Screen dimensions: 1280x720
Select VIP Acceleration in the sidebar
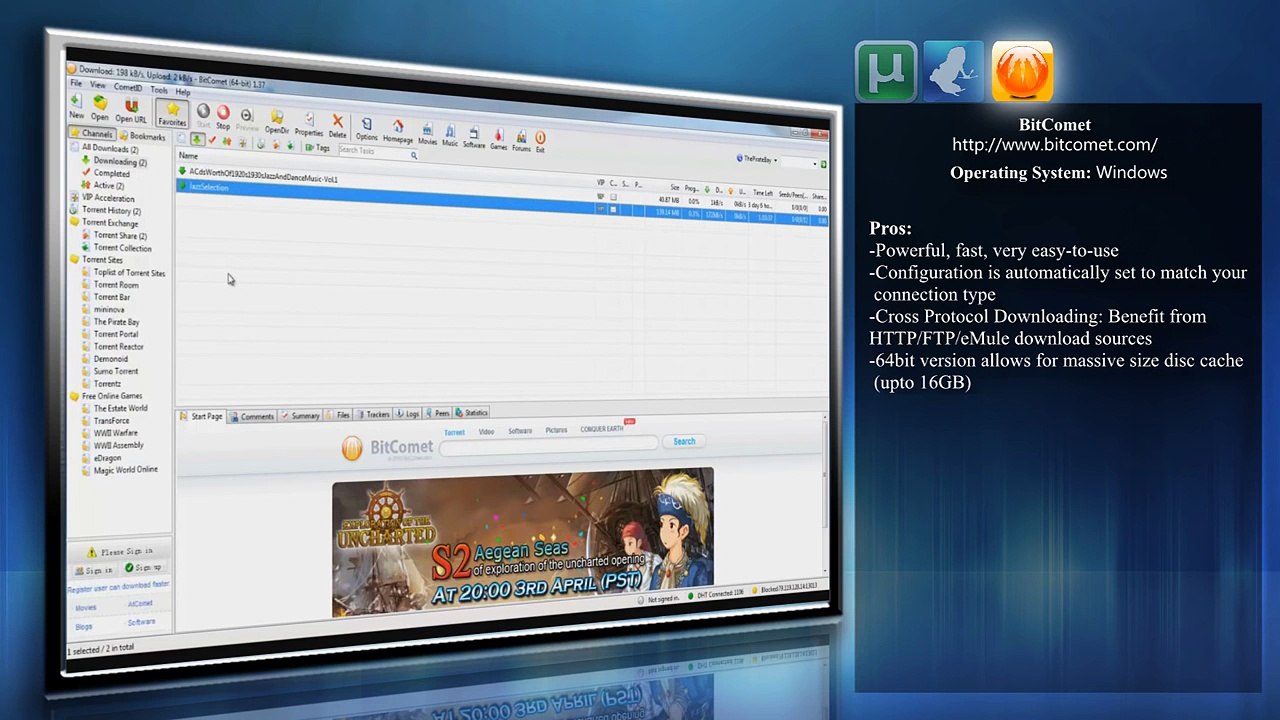coord(102,198)
